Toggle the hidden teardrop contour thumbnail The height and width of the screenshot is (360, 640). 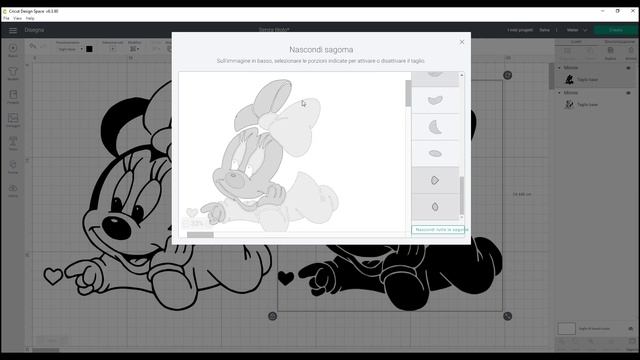pyautogui.click(x=435, y=207)
